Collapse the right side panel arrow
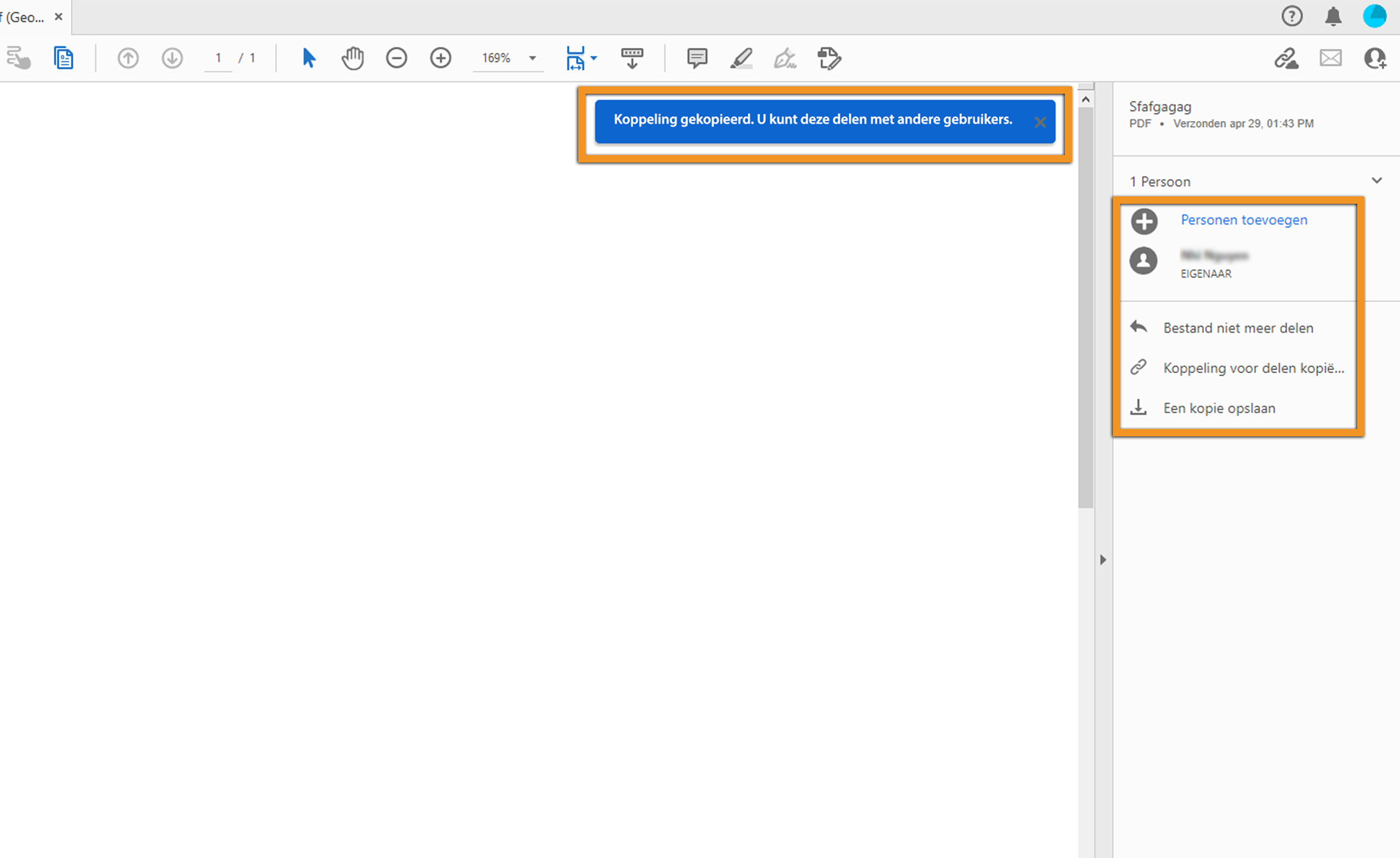 (1103, 560)
